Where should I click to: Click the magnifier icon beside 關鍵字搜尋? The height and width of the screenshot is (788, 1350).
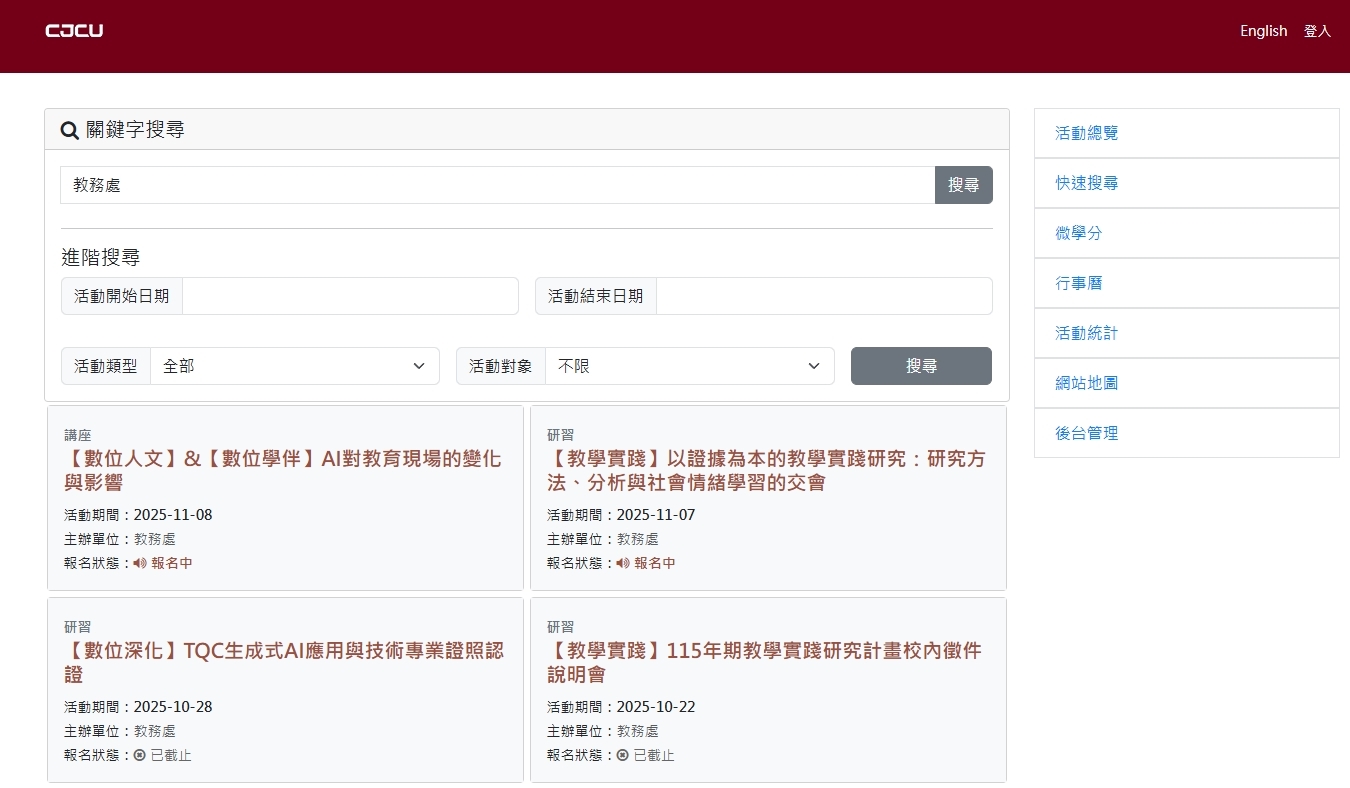(x=70, y=130)
